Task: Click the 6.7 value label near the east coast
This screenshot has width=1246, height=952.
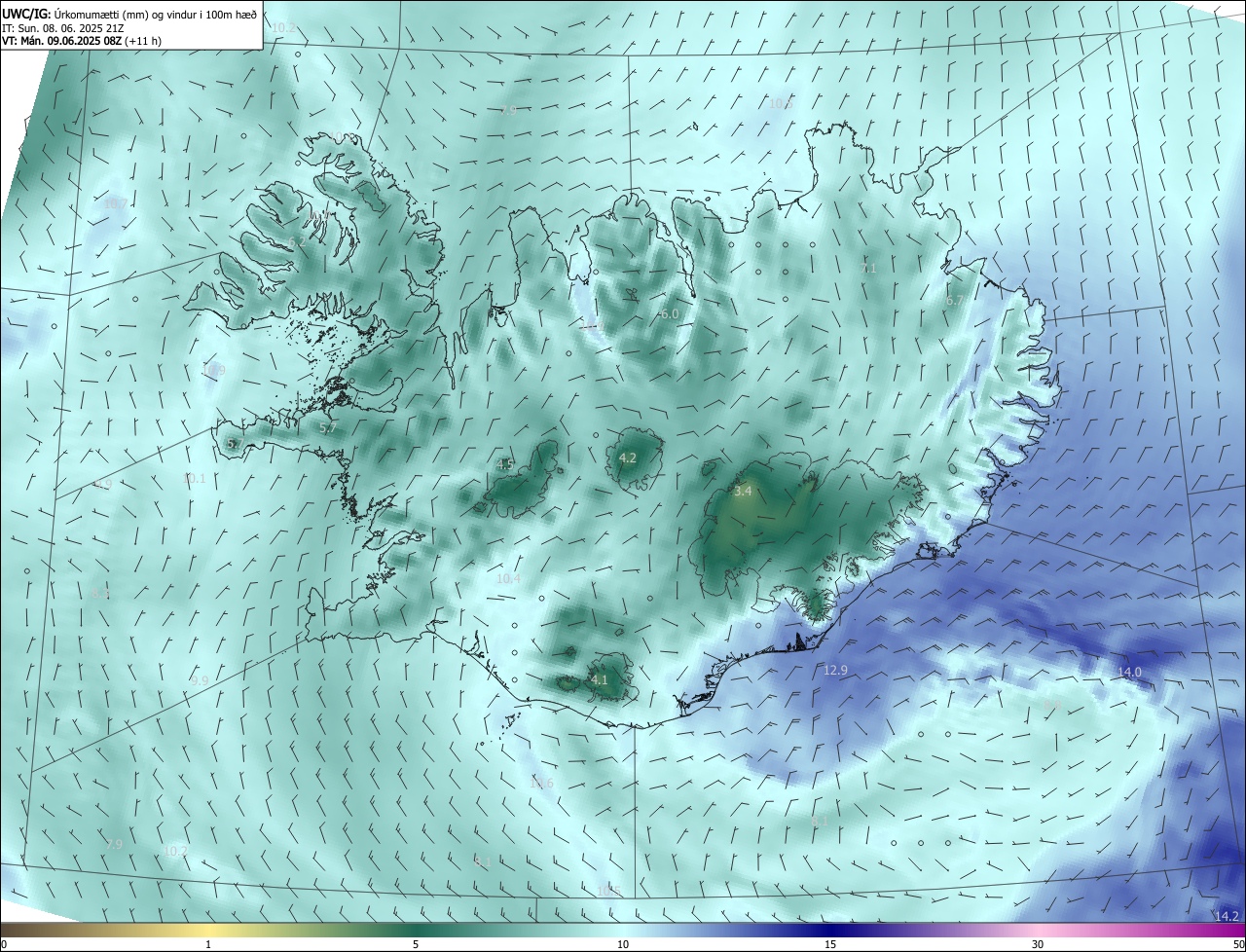Action: tap(954, 301)
